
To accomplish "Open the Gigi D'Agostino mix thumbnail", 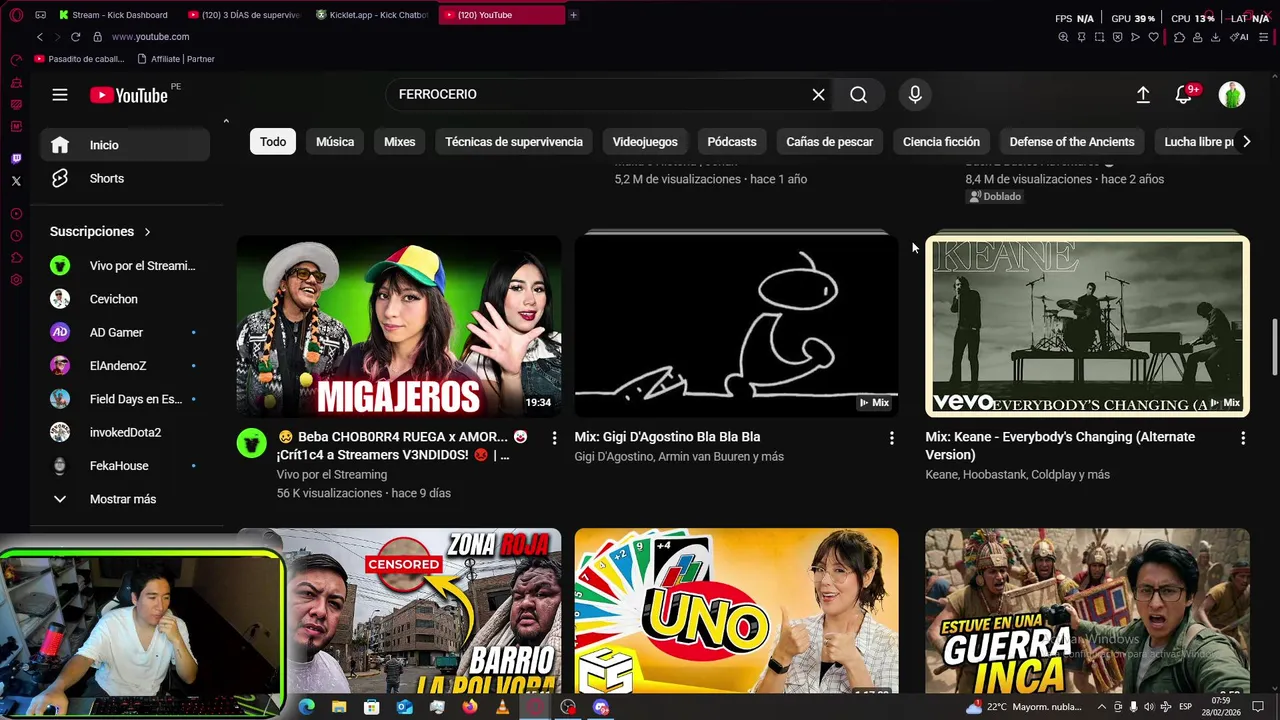I will pyautogui.click(x=736, y=326).
